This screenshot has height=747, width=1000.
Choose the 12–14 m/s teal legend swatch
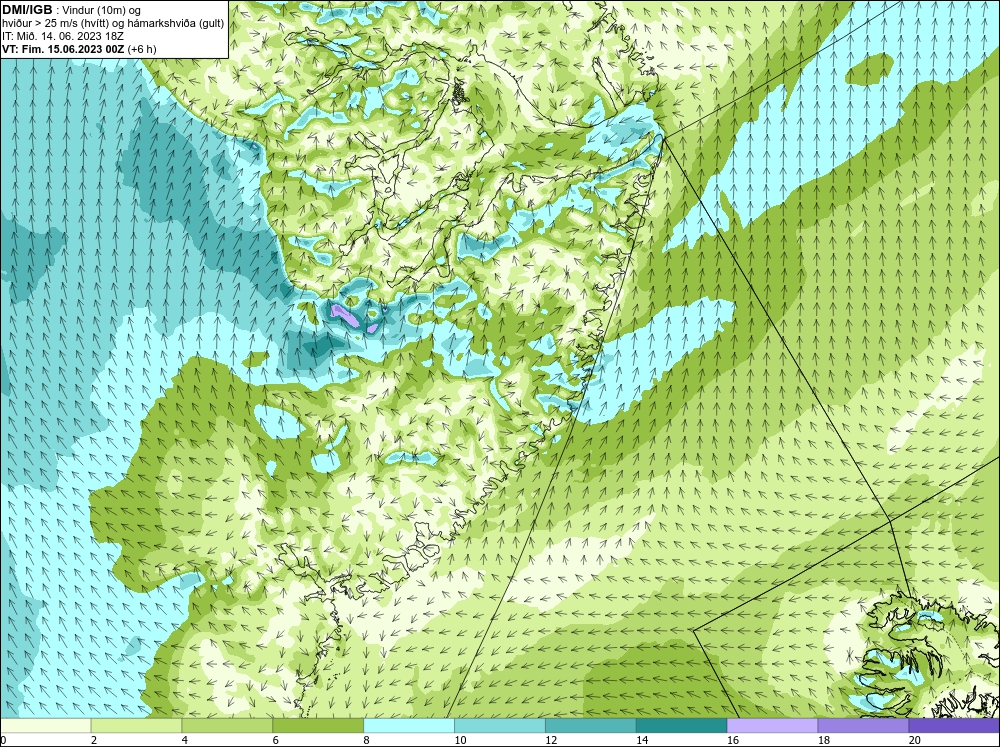tap(591, 725)
